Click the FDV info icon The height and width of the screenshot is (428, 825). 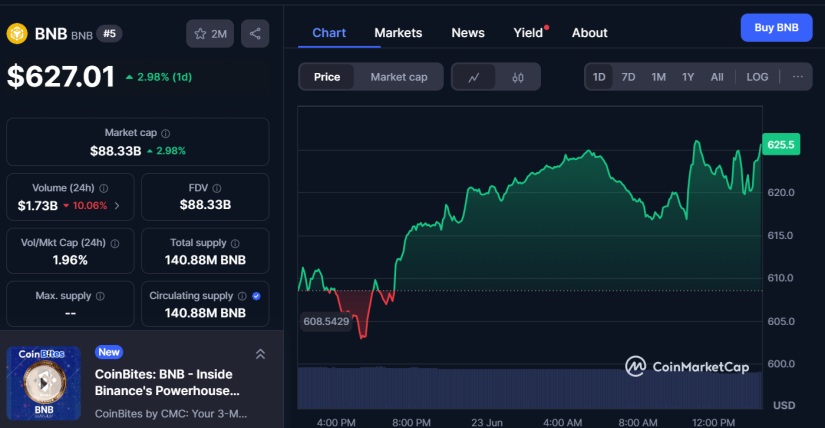pyautogui.click(x=217, y=188)
